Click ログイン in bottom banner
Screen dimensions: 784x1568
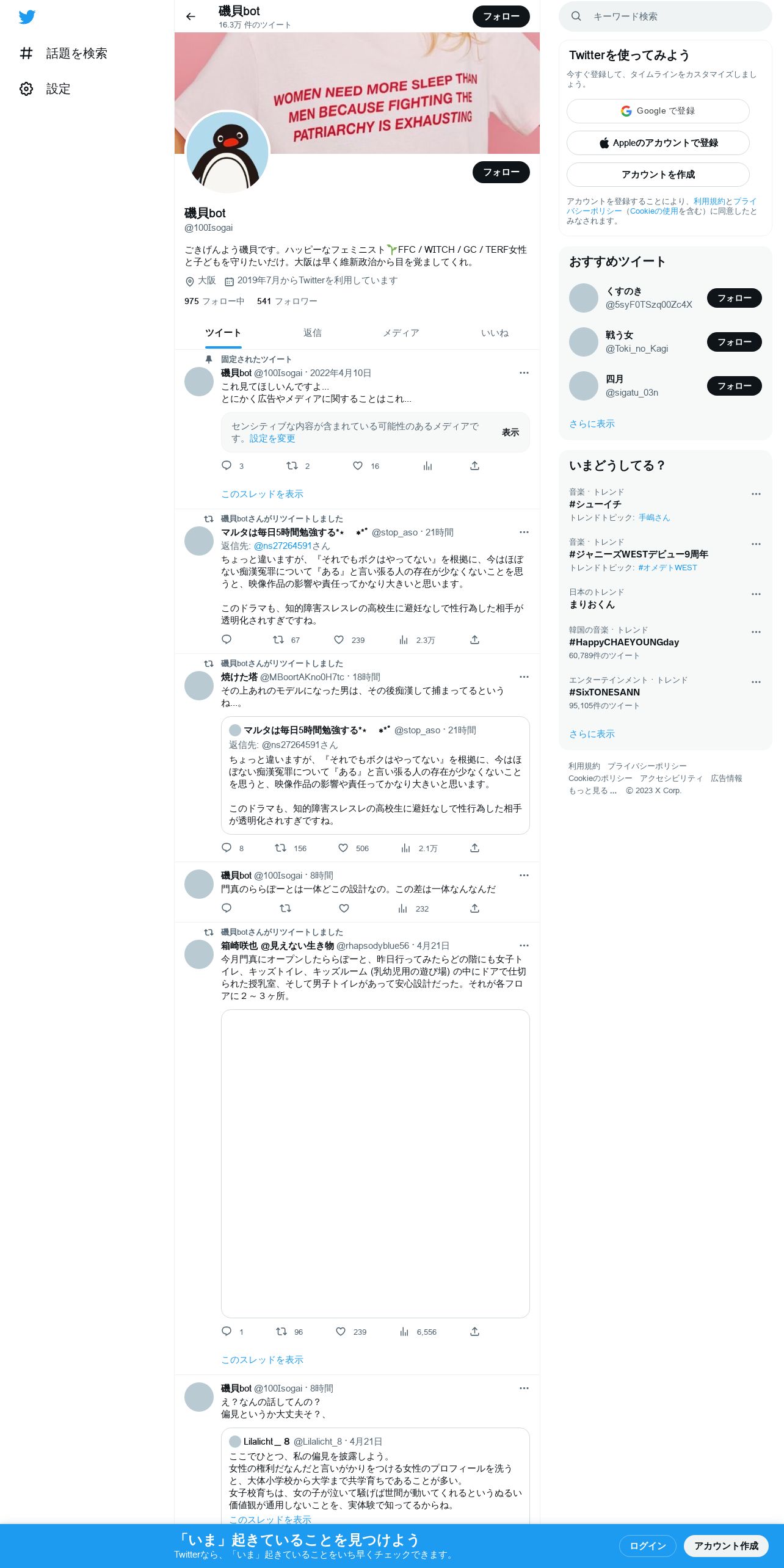point(648,1546)
